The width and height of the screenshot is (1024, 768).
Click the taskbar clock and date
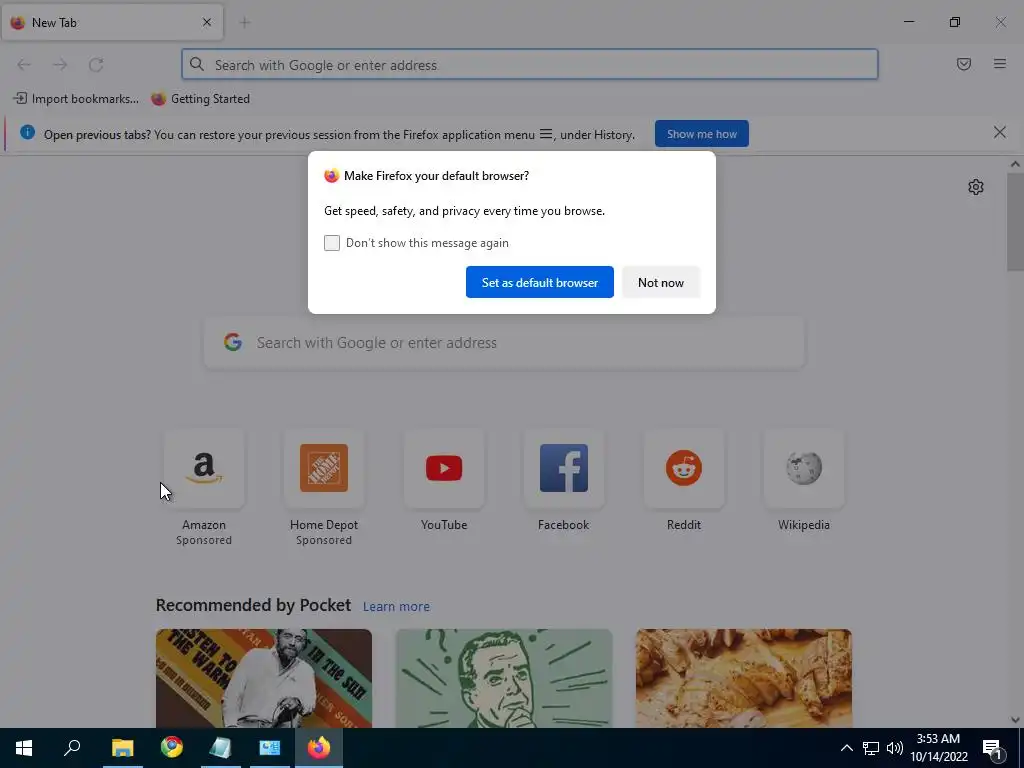(938, 748)
